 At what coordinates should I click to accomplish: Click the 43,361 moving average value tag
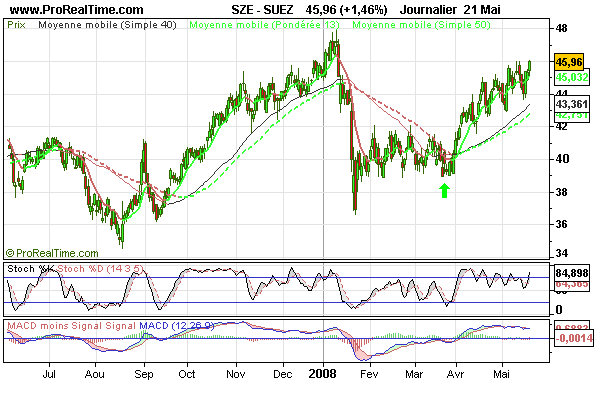pos(570,104)
